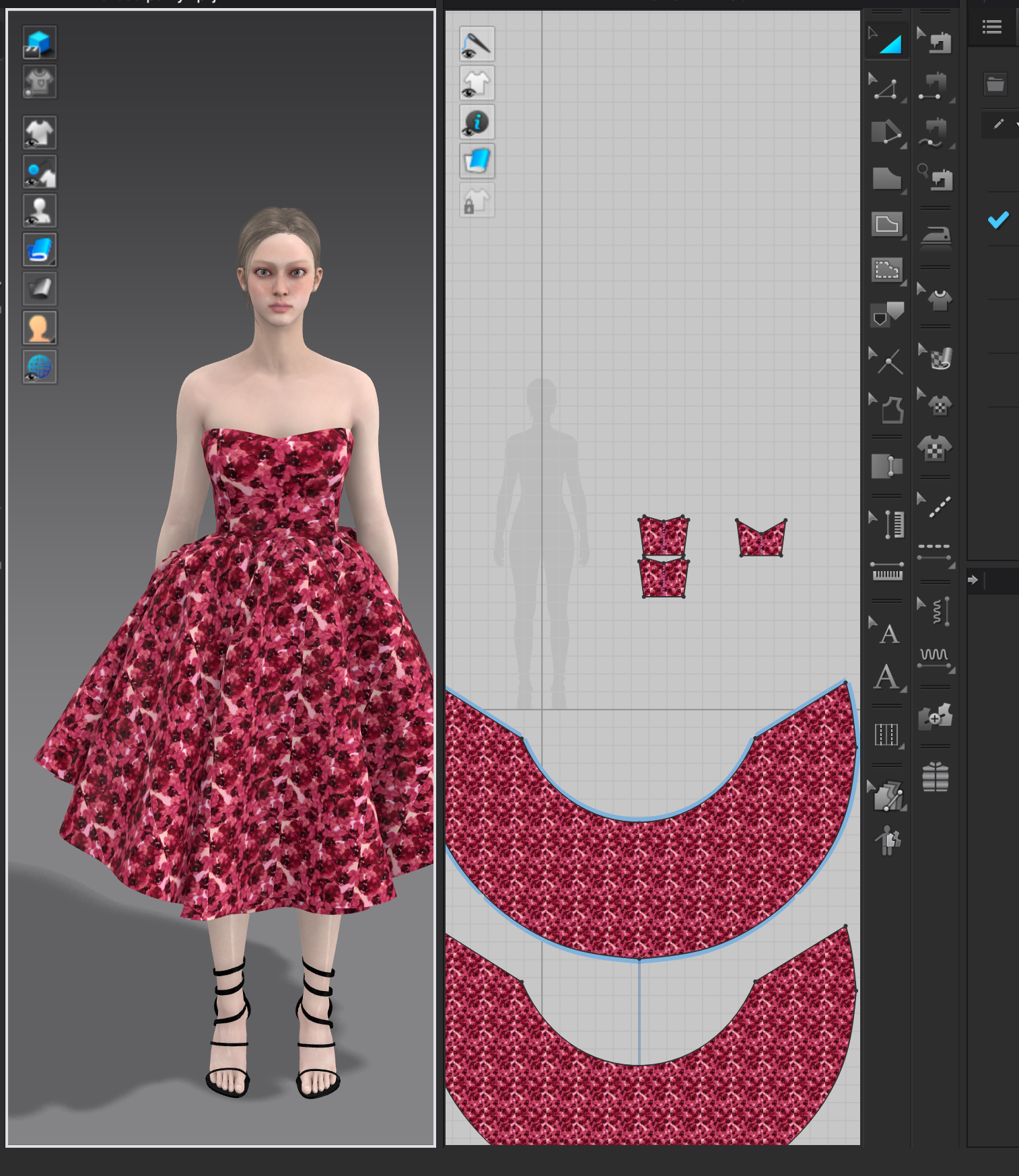Screen dimensions: 1019x1176
Task: Click the blue fabric texture icon in 2D window
Action: 477,161
